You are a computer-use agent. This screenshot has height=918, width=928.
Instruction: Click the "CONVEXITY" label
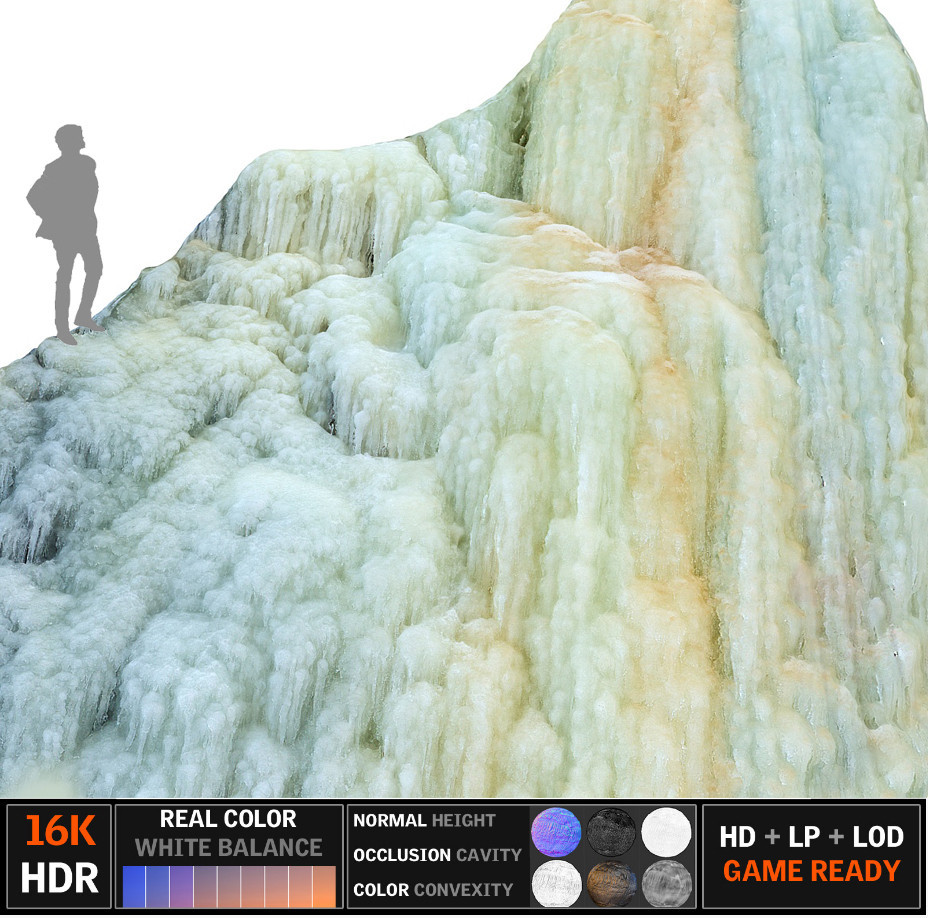(463, 890)
